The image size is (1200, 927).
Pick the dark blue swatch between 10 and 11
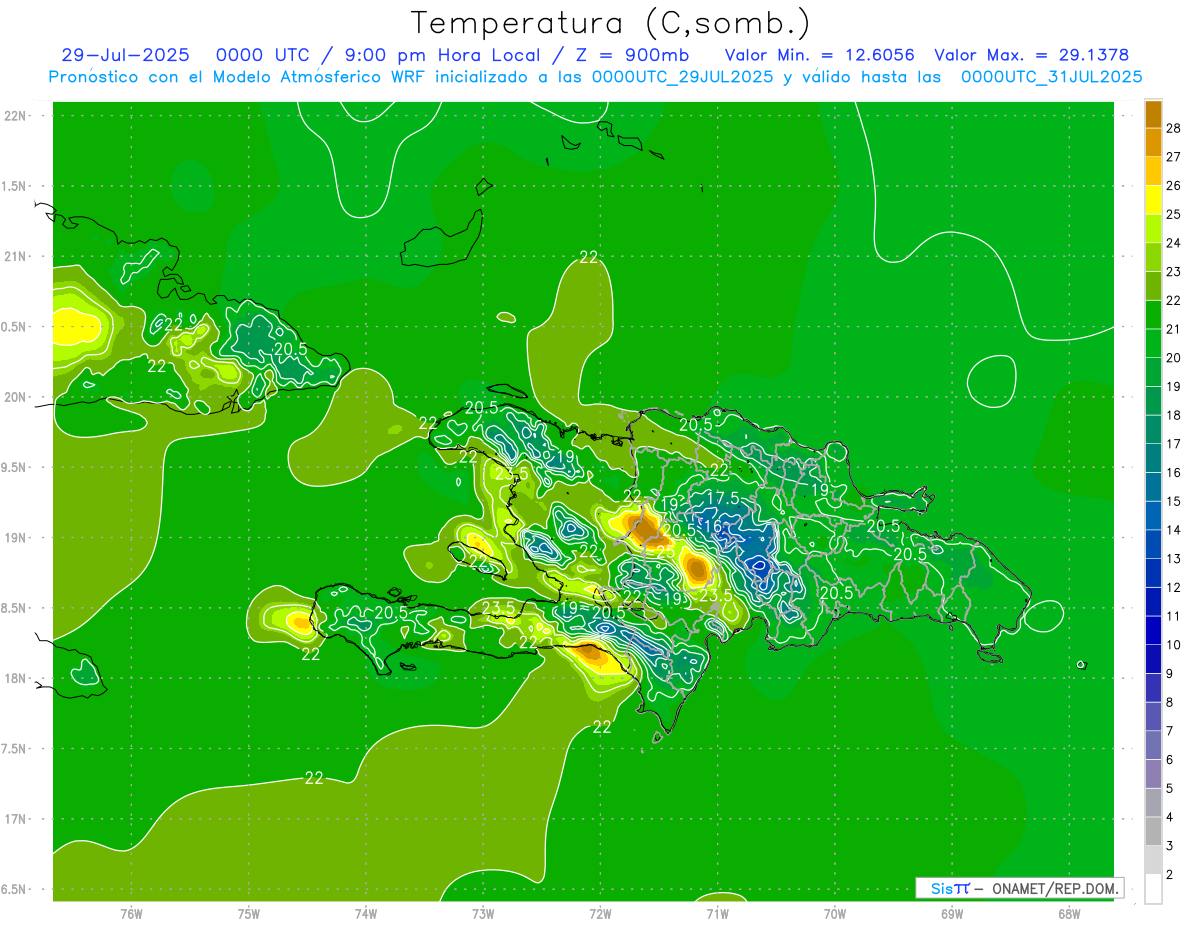click(x=1153, y=631)
